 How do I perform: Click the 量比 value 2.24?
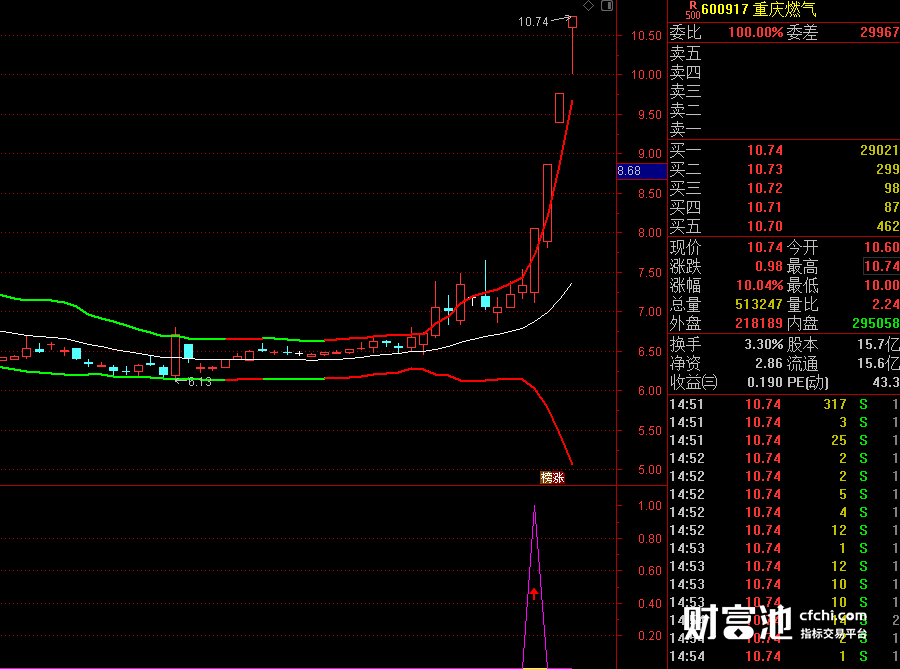pyautogui.click(x=886, y=304)
